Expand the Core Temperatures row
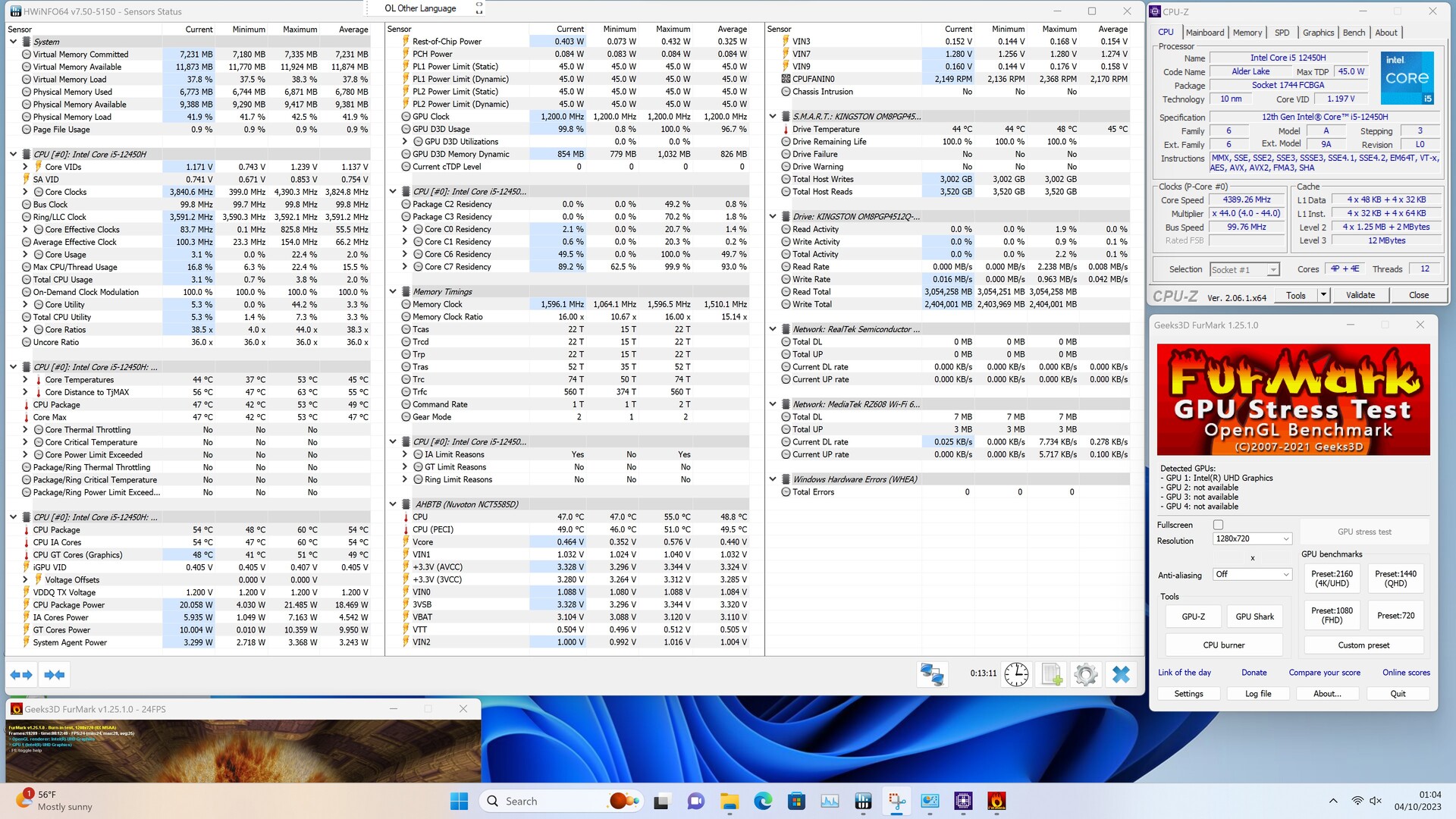Screen dimensions: 1456x819 (25, 380)
